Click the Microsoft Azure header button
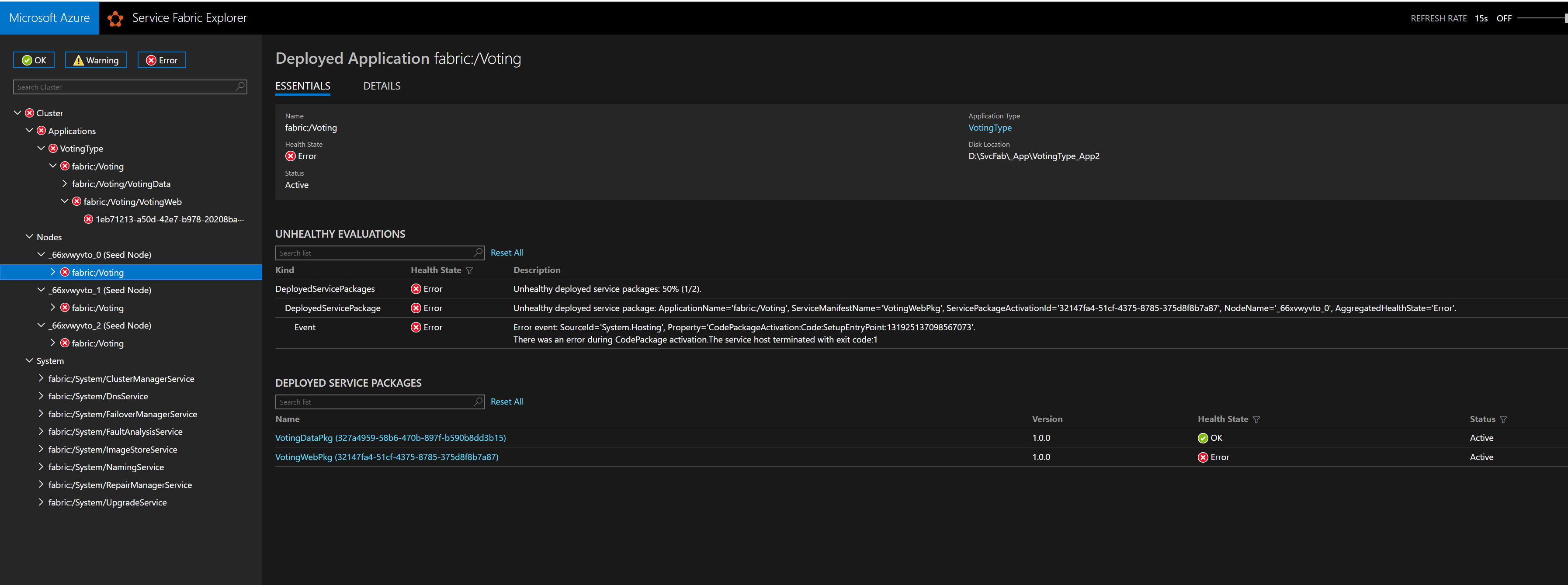The image size is (1568, 585). coord(49,17)
